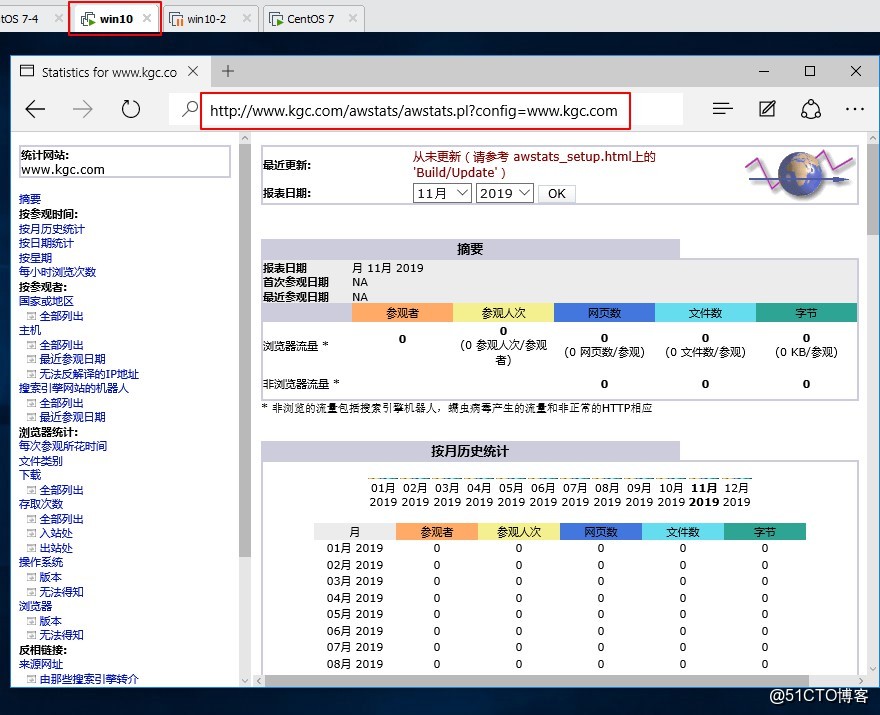Open the 按日期统计 sidebar link
The image size is (880, 715).
[46, 243]
